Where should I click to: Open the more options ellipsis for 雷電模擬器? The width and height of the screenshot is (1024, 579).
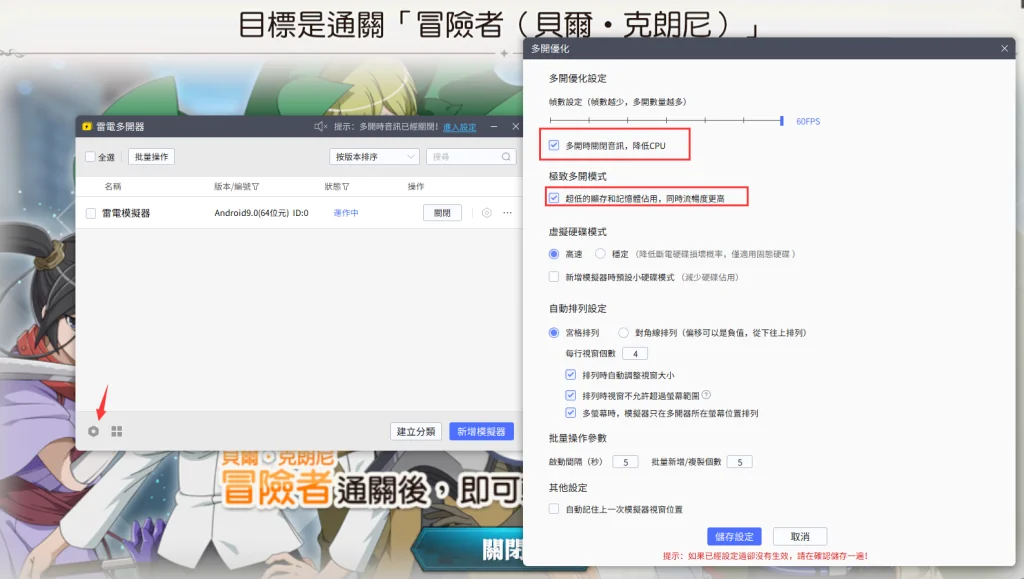coord(507,213)
